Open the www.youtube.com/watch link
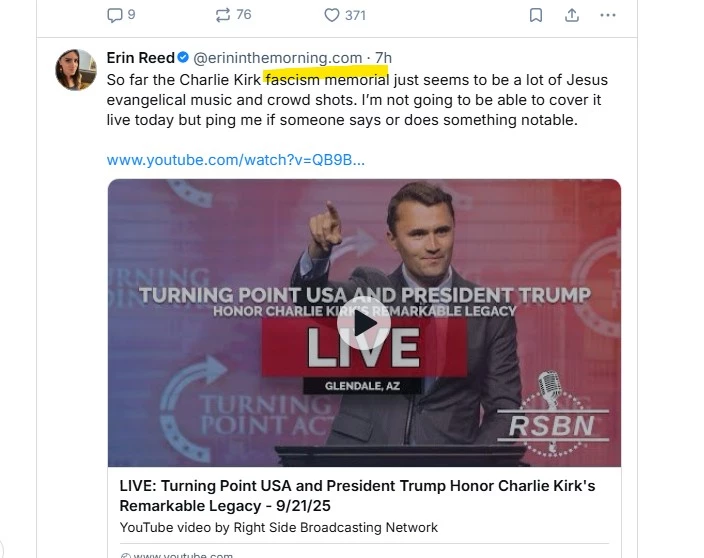This screenshot has width=704, height=558. point(235,159)
